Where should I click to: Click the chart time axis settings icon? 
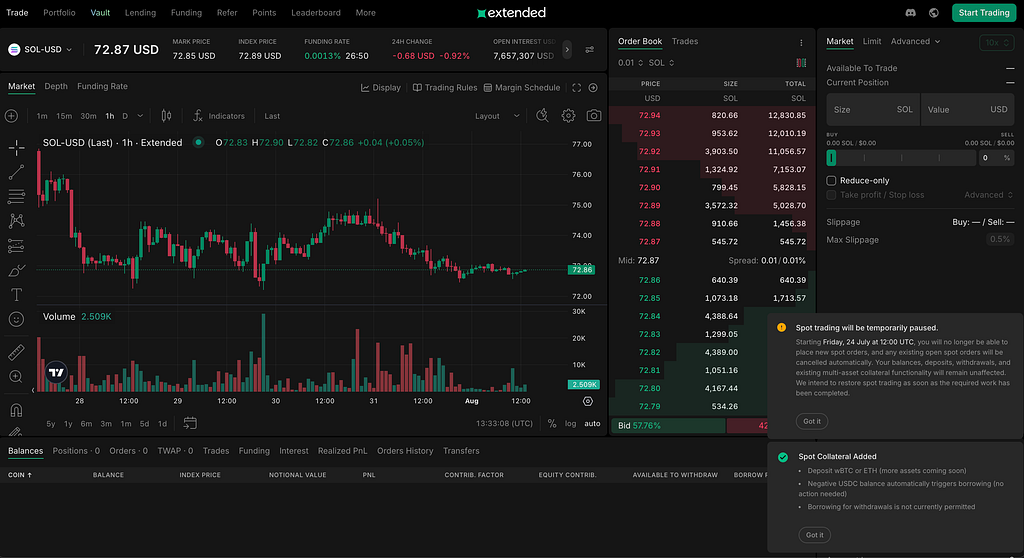588,401
